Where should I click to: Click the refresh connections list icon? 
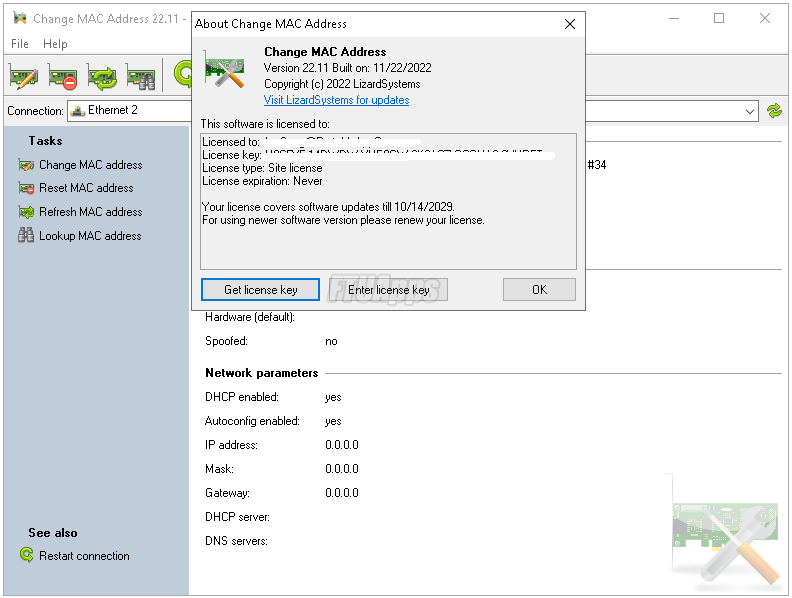(x=774, y=111)
